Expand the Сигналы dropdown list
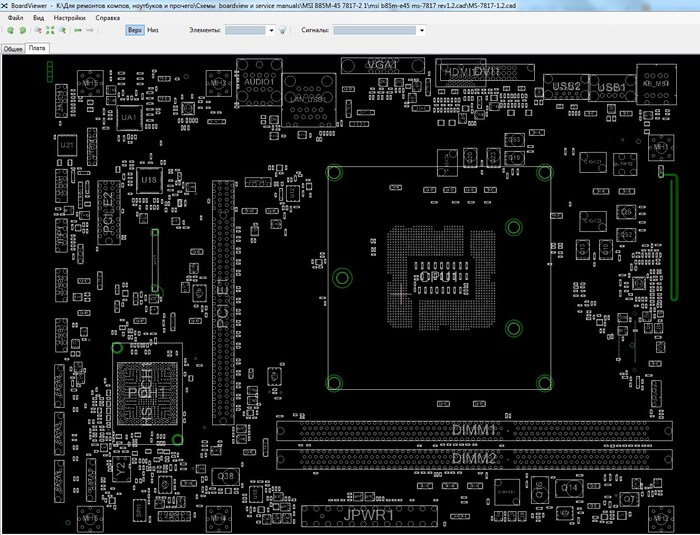700x535 pixels. coord(422,30)
